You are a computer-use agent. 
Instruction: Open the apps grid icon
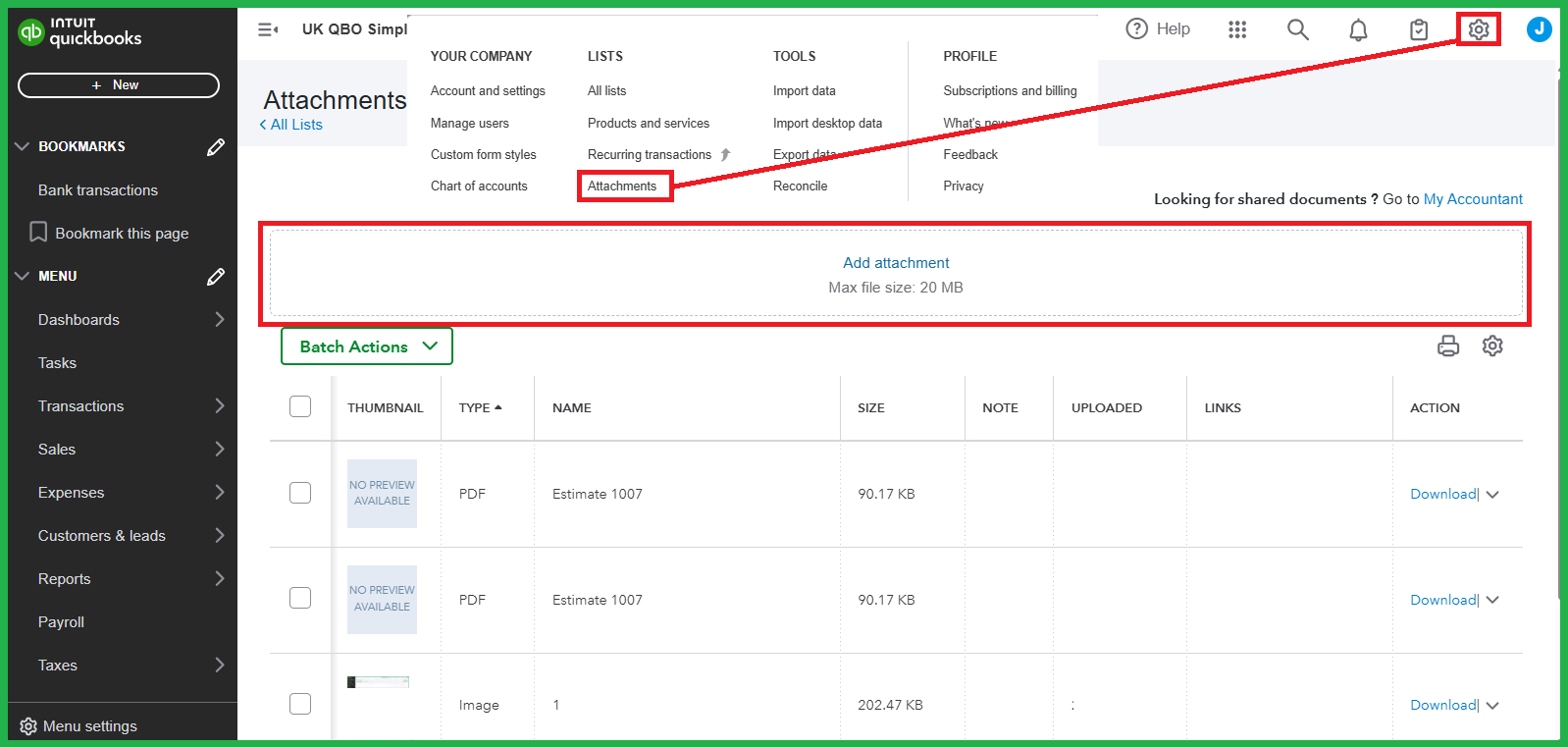pyautogui.click(x=1237, y=29)
